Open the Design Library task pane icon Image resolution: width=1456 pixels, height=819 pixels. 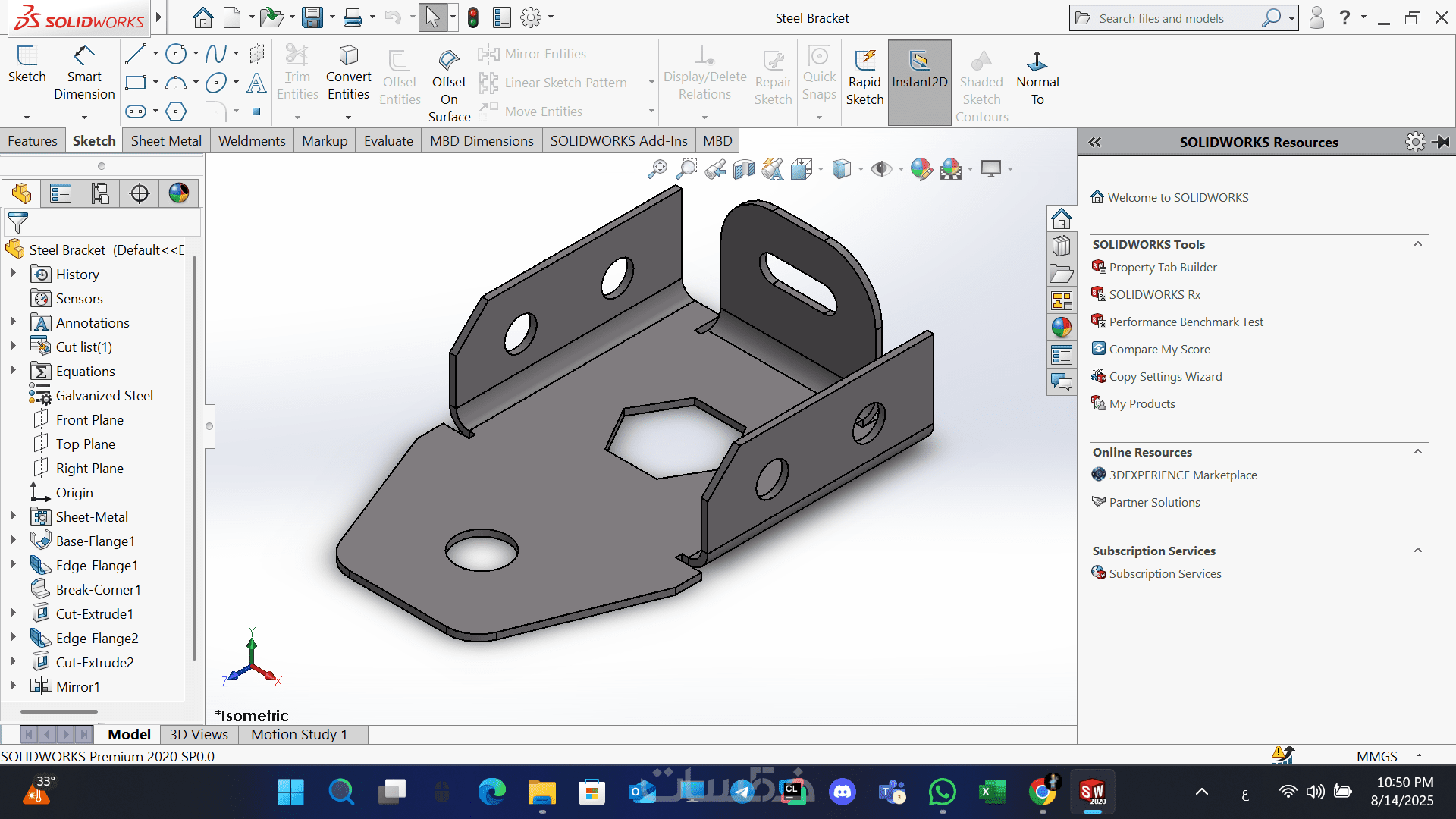click(x=1062, y=246)
